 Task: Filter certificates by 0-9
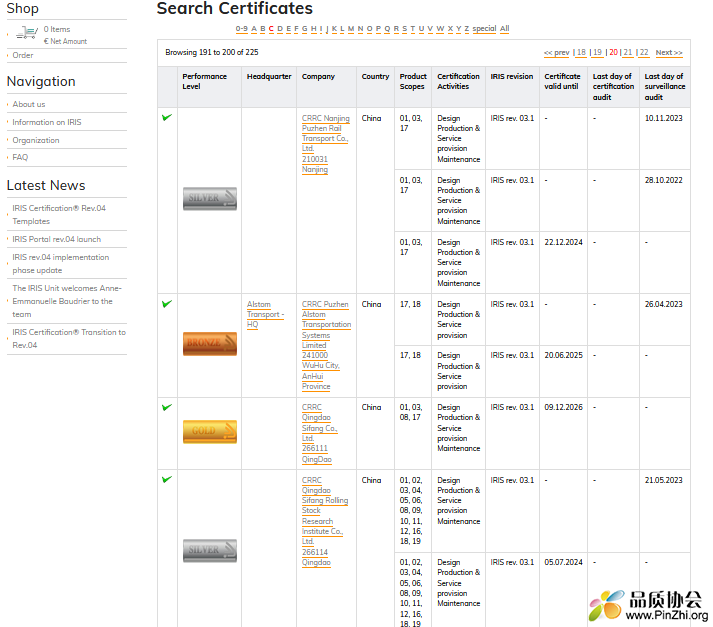(241, 29)
